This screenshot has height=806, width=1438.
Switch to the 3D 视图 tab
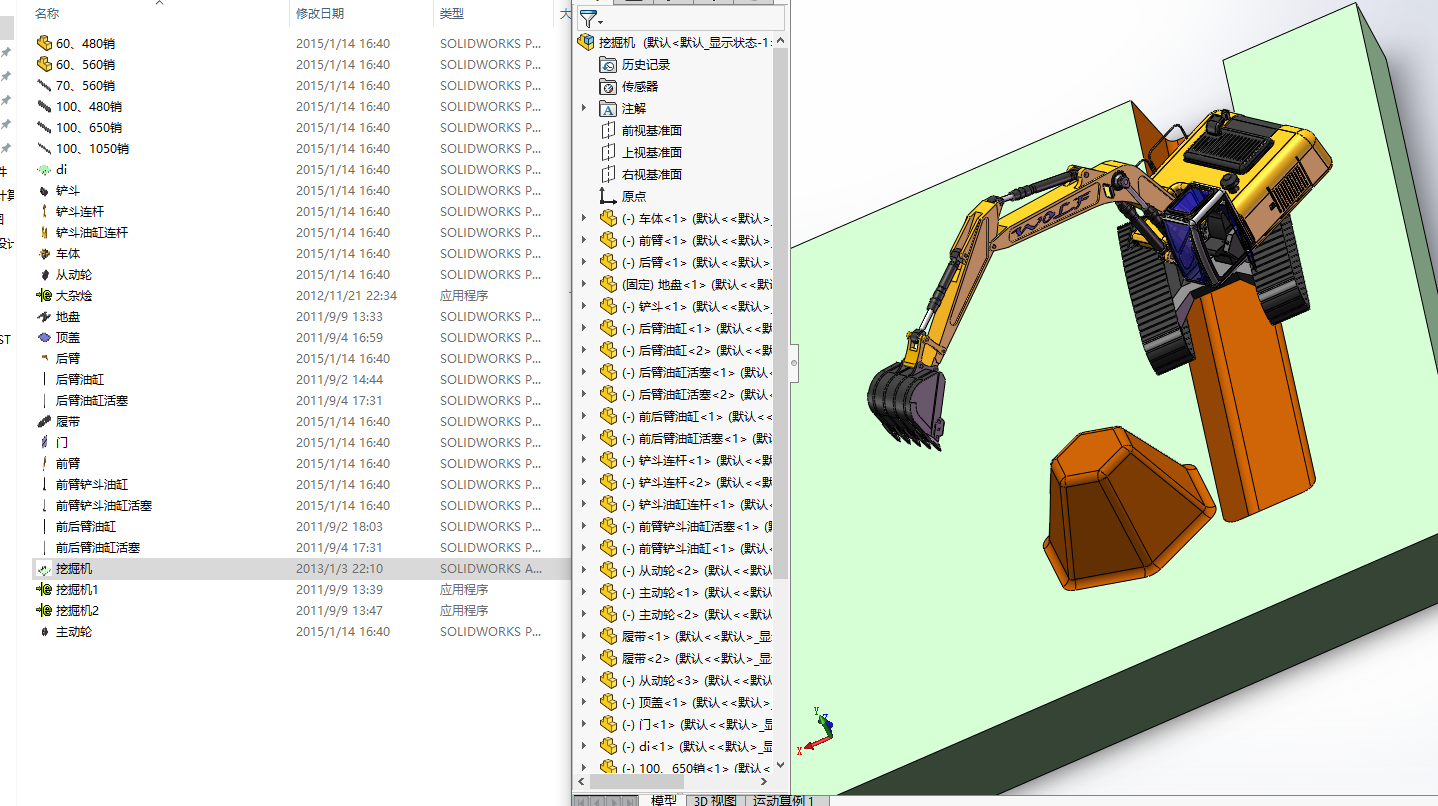click(x=715, y=800)
